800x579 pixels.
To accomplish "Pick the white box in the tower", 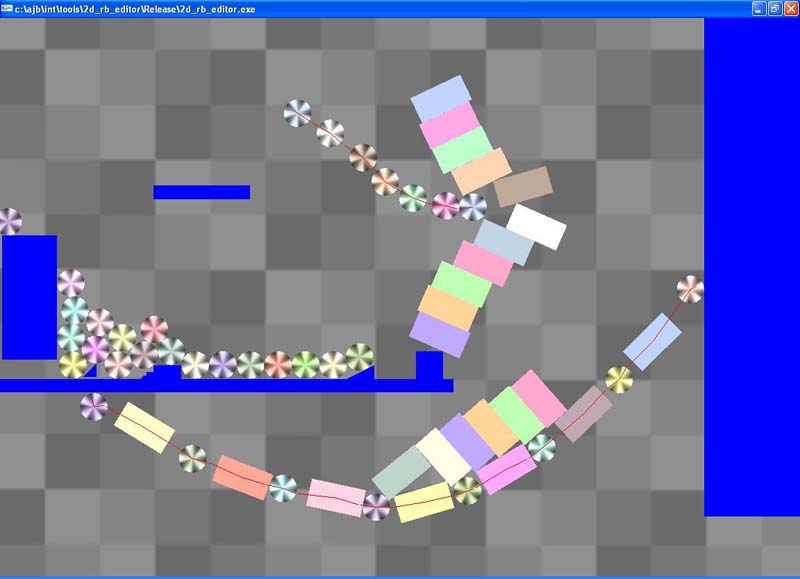I will pos(536,227).
